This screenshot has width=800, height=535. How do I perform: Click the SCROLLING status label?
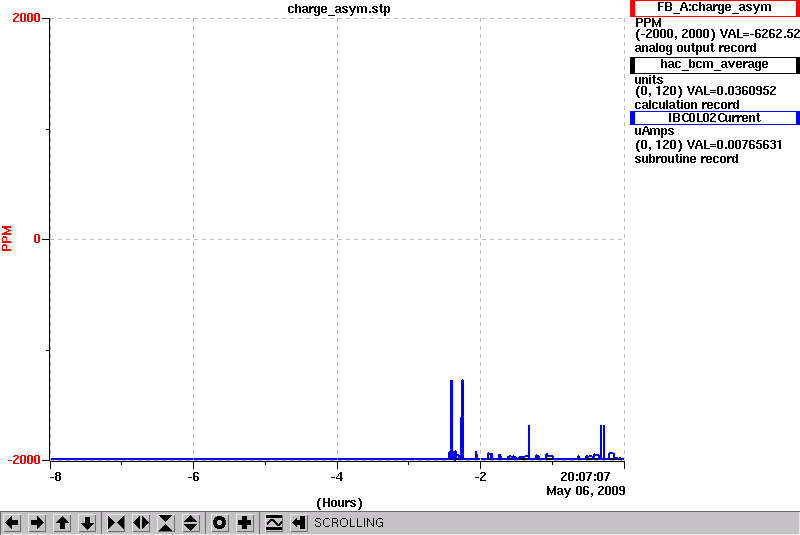[x=348, y=523]
